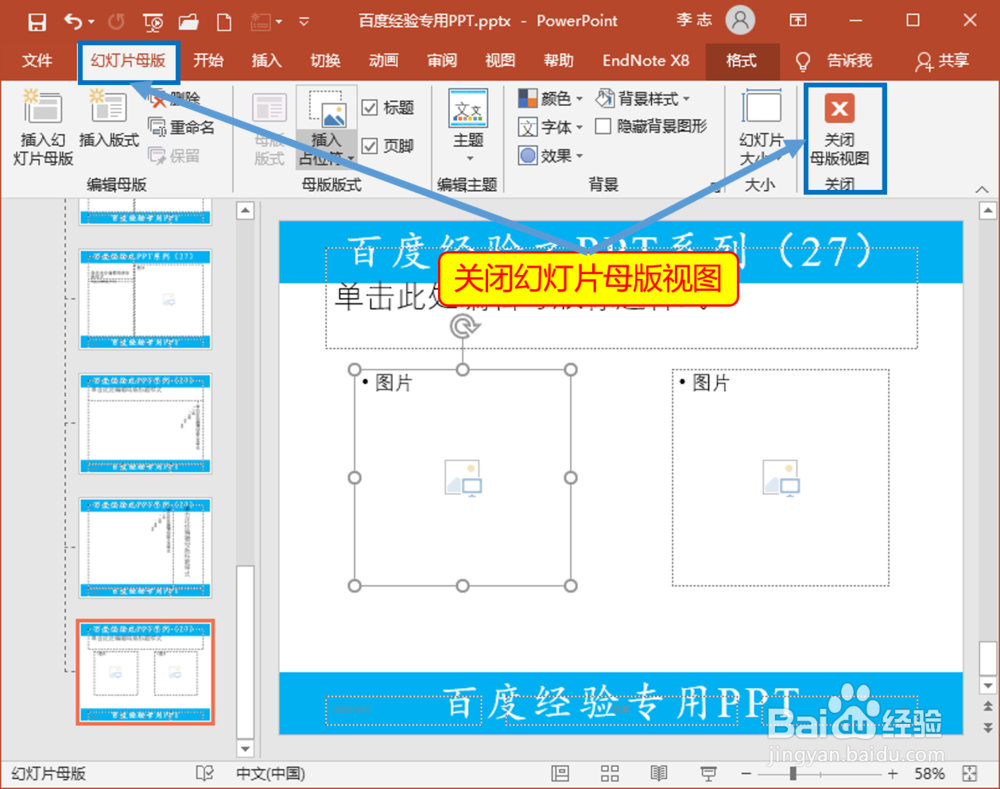1000x789 pixels.
Task: Click thumbnail pane scroll up arrow
Action: pyautogui.click(x=245, y=210)
